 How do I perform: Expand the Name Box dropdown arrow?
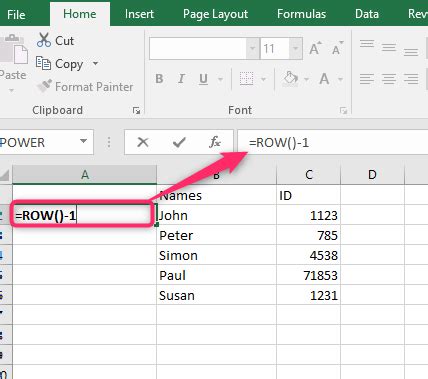[84, 141]
